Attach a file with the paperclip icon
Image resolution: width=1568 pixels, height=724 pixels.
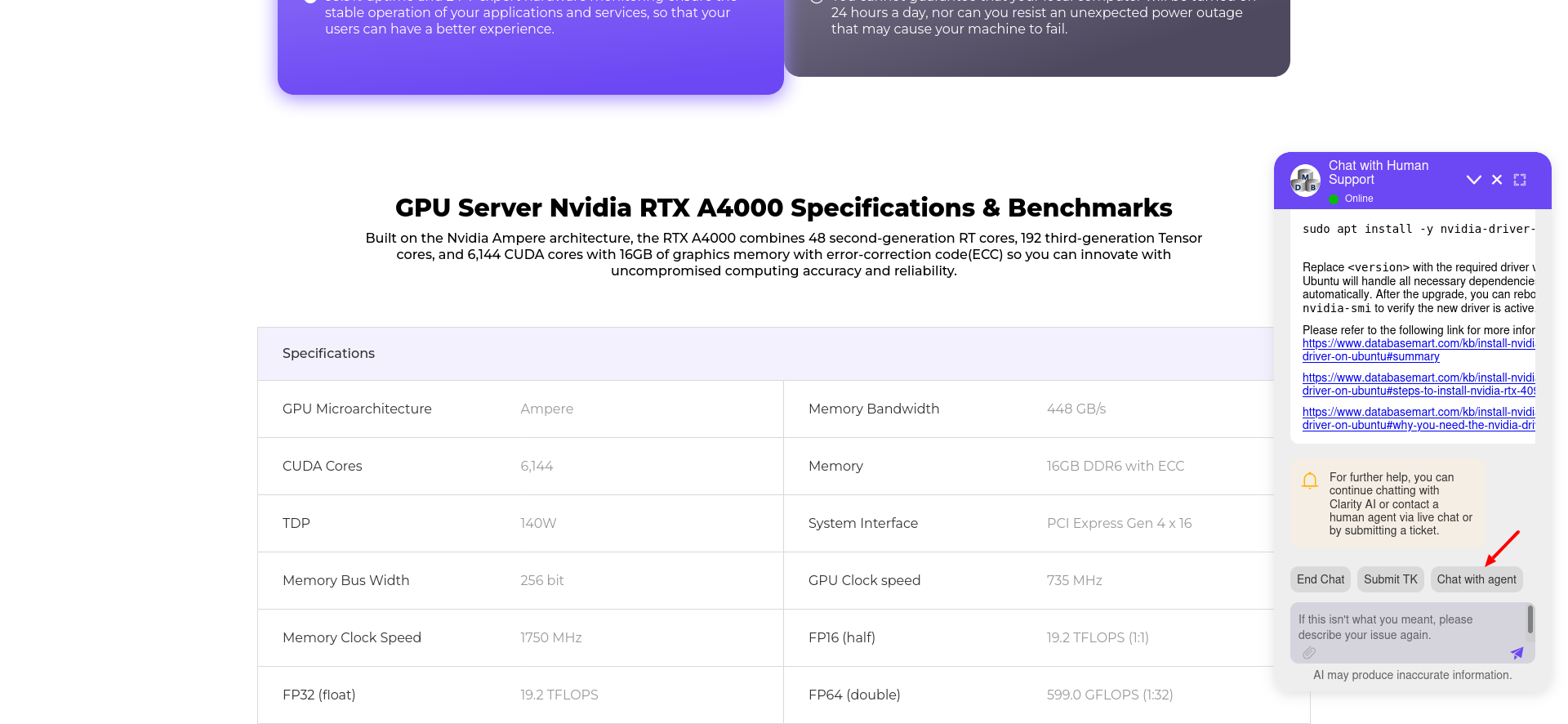coord(1309,653)
